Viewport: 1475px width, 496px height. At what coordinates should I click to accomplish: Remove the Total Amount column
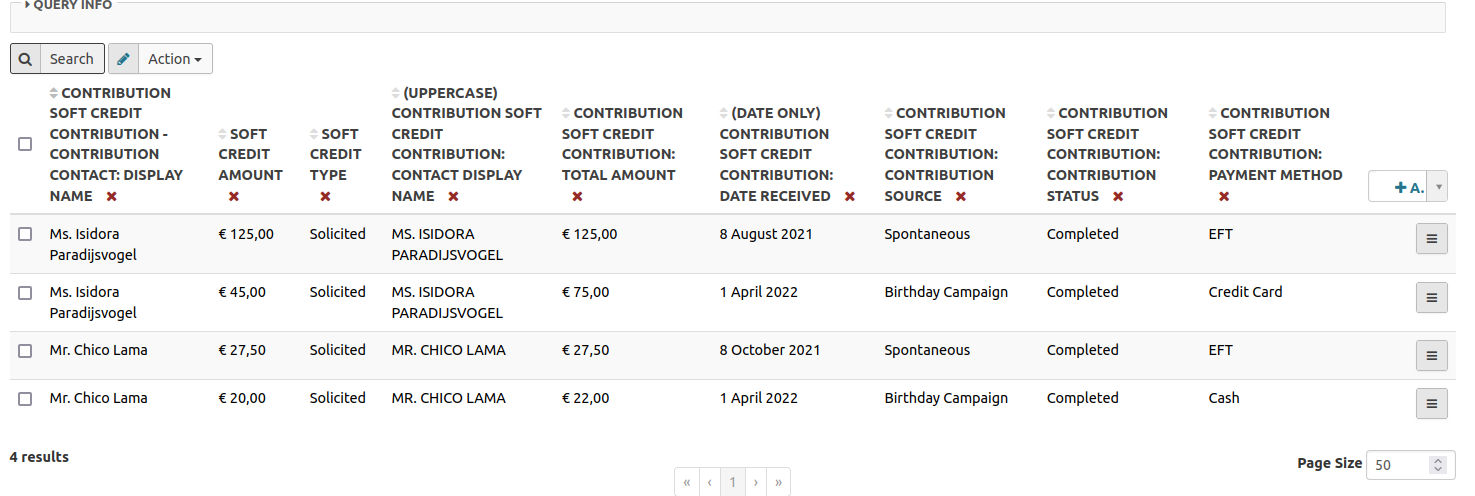click(577, 197)
